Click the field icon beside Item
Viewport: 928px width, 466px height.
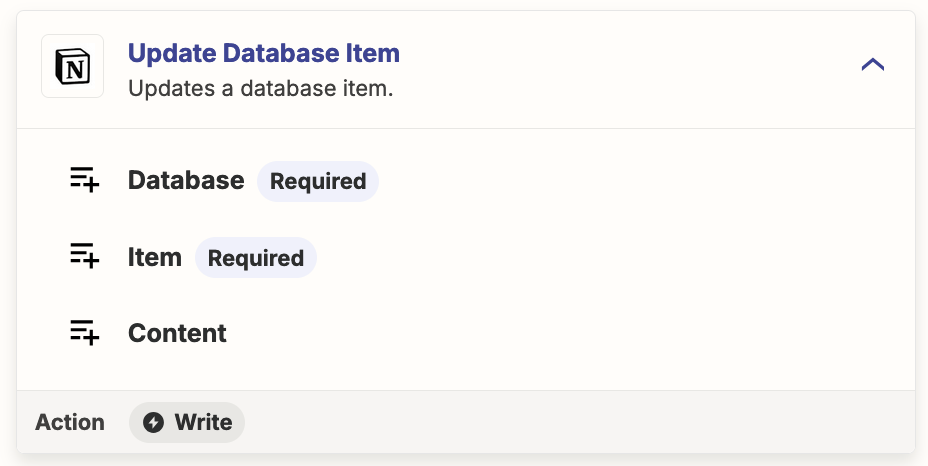click(x=85, y=256)
